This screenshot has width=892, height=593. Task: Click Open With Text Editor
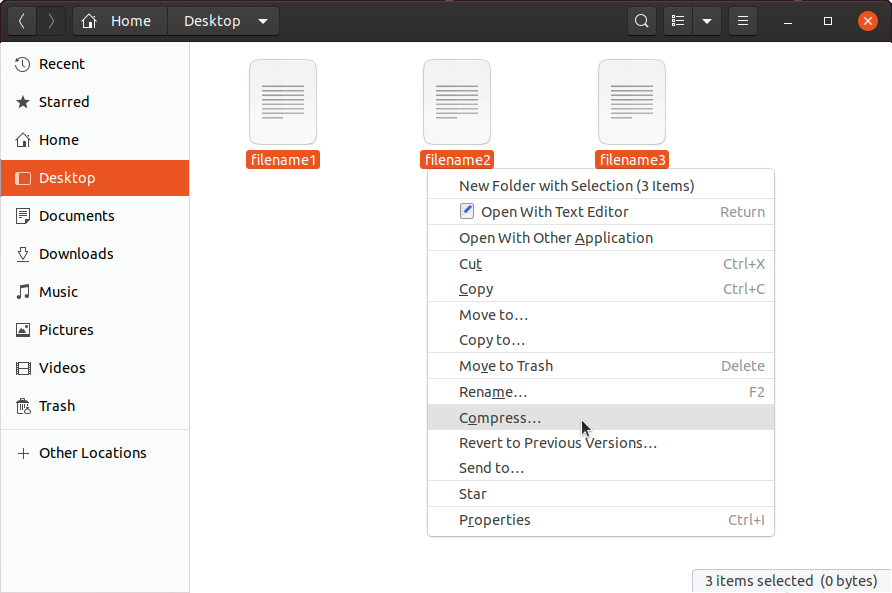point(554,212)
